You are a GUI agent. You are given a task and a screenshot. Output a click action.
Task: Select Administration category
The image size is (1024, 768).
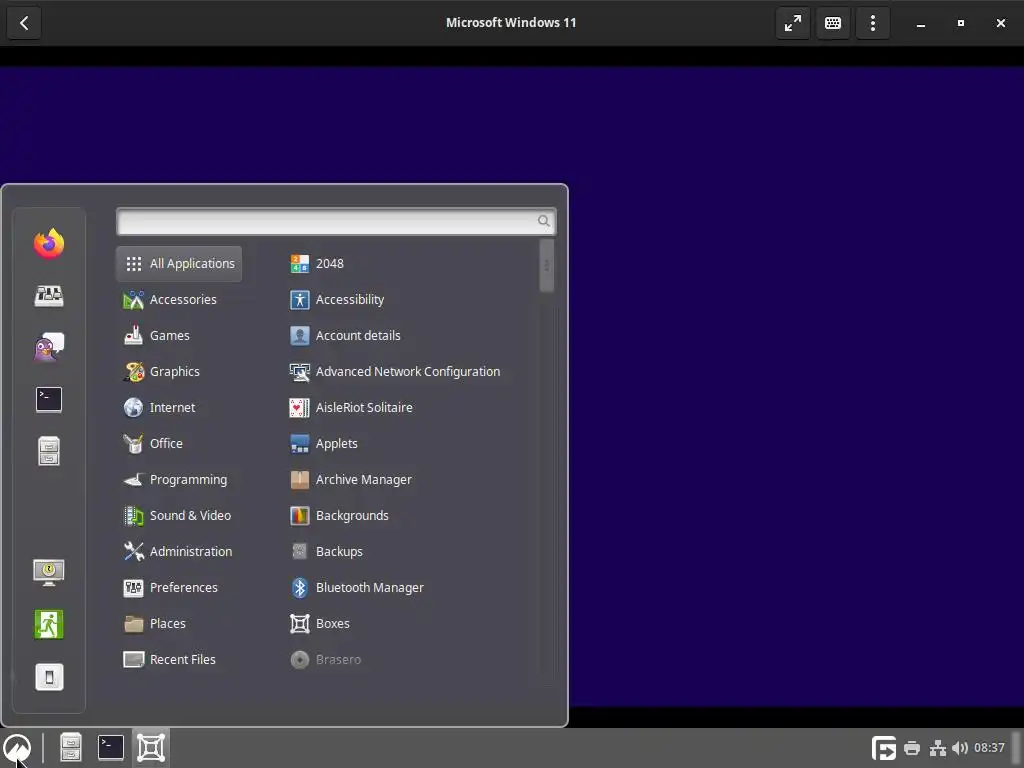pyautogui.click(x=179, y=551)
